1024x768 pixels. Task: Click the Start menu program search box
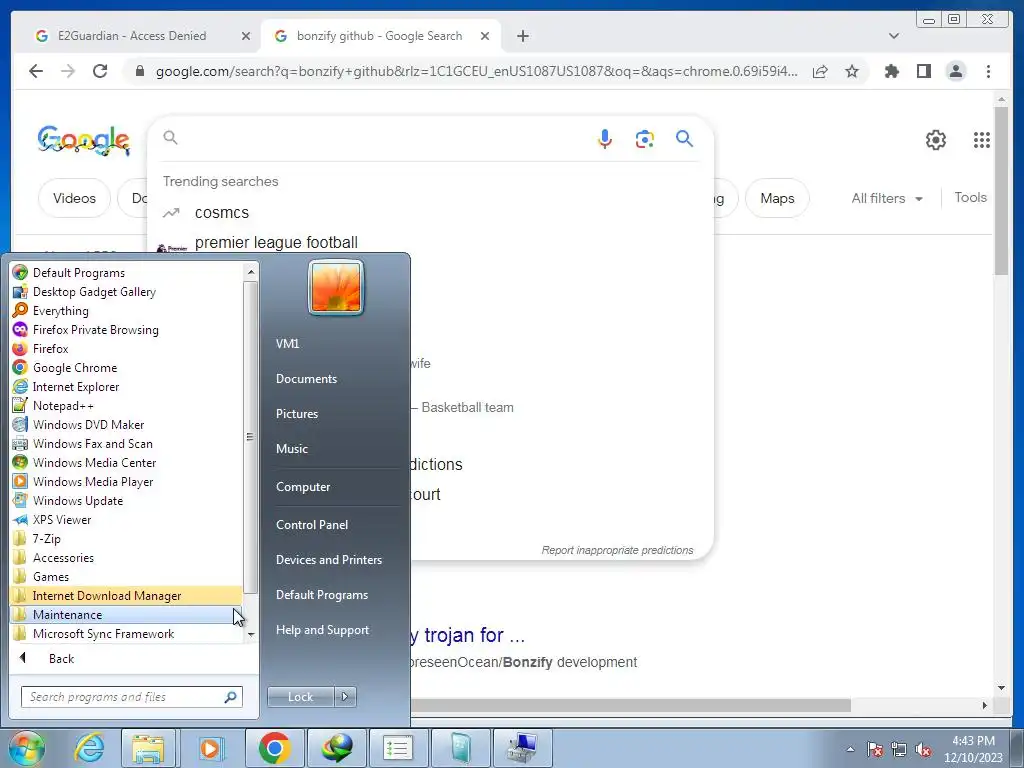click(x=132, y=697)
